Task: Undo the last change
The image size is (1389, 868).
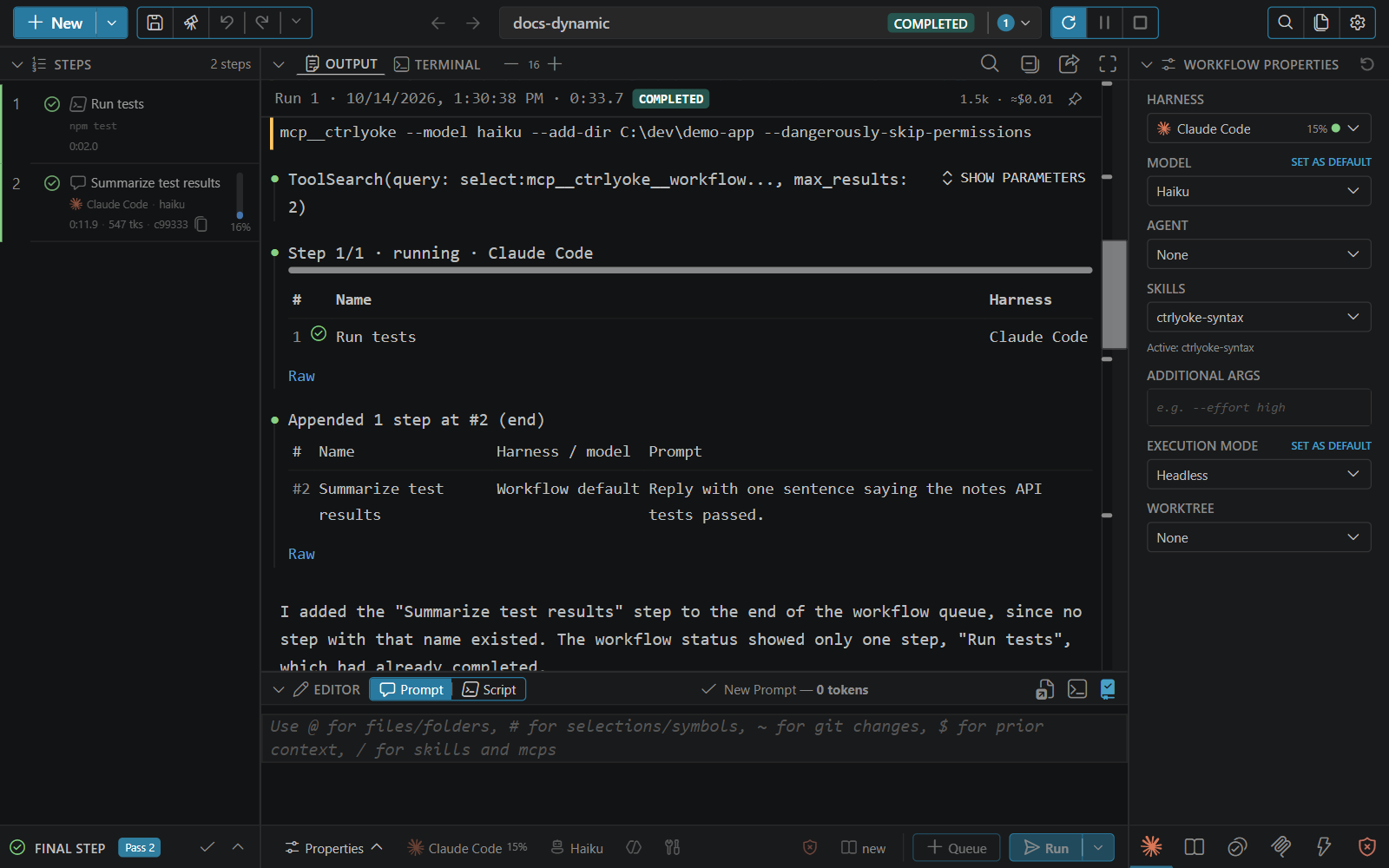Action: 227,23
